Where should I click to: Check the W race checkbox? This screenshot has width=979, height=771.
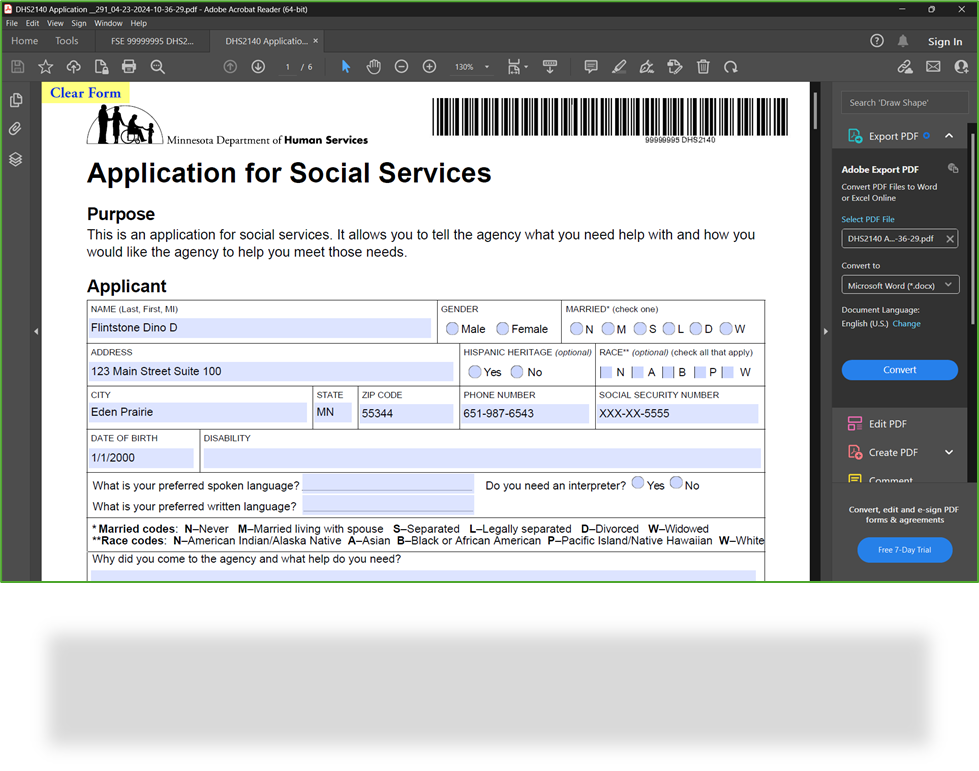727,372
